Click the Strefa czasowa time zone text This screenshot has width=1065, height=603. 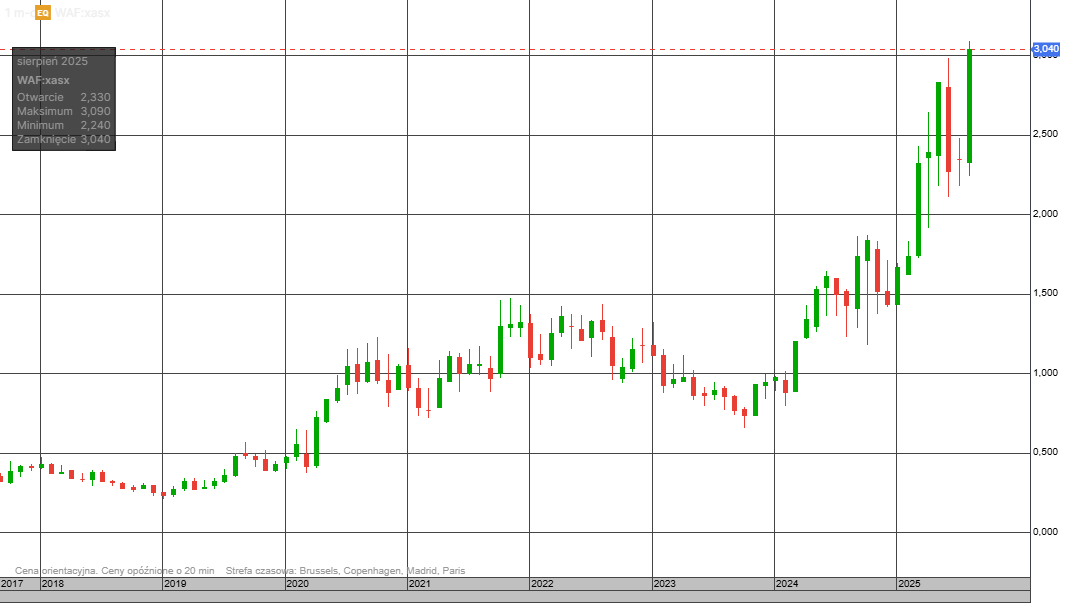pos(346,570)
